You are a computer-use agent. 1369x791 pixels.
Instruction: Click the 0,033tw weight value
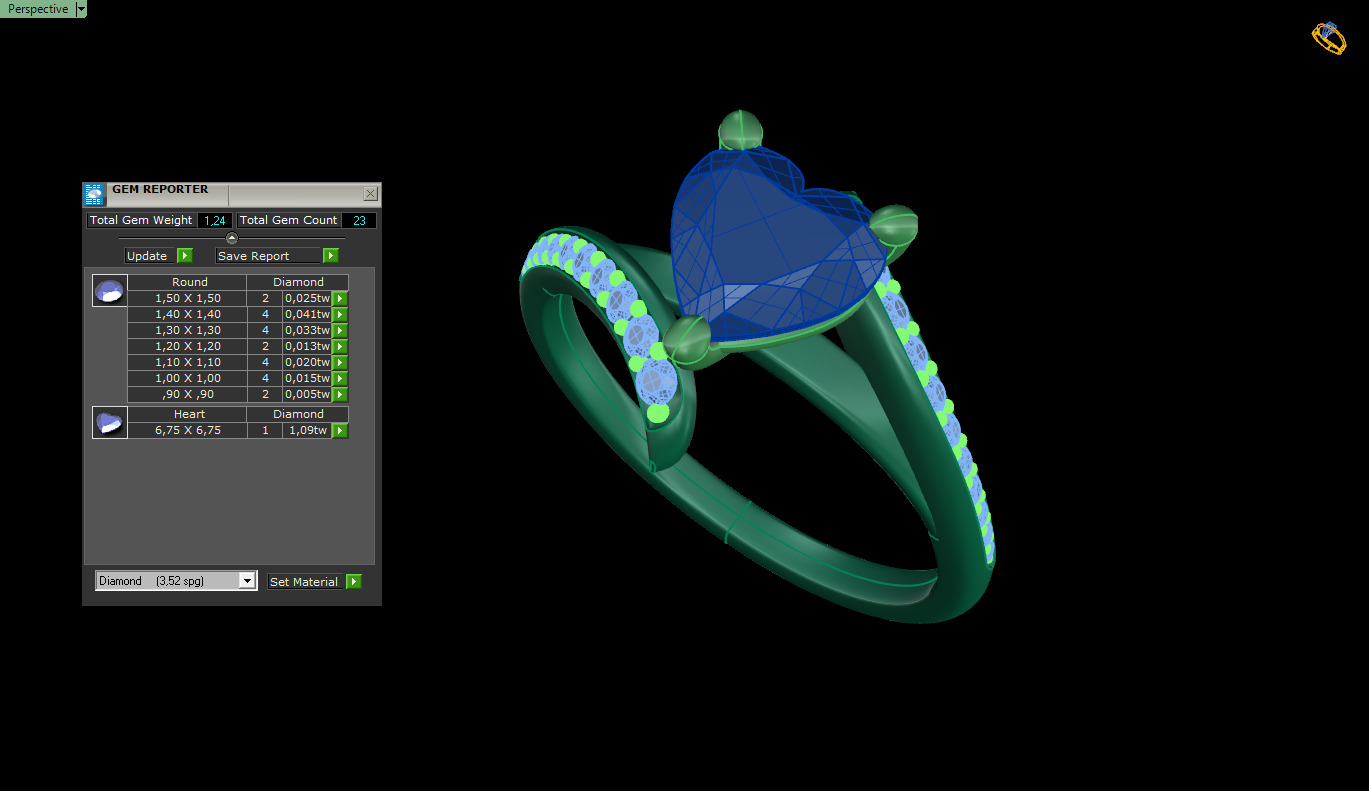point(307,330)
